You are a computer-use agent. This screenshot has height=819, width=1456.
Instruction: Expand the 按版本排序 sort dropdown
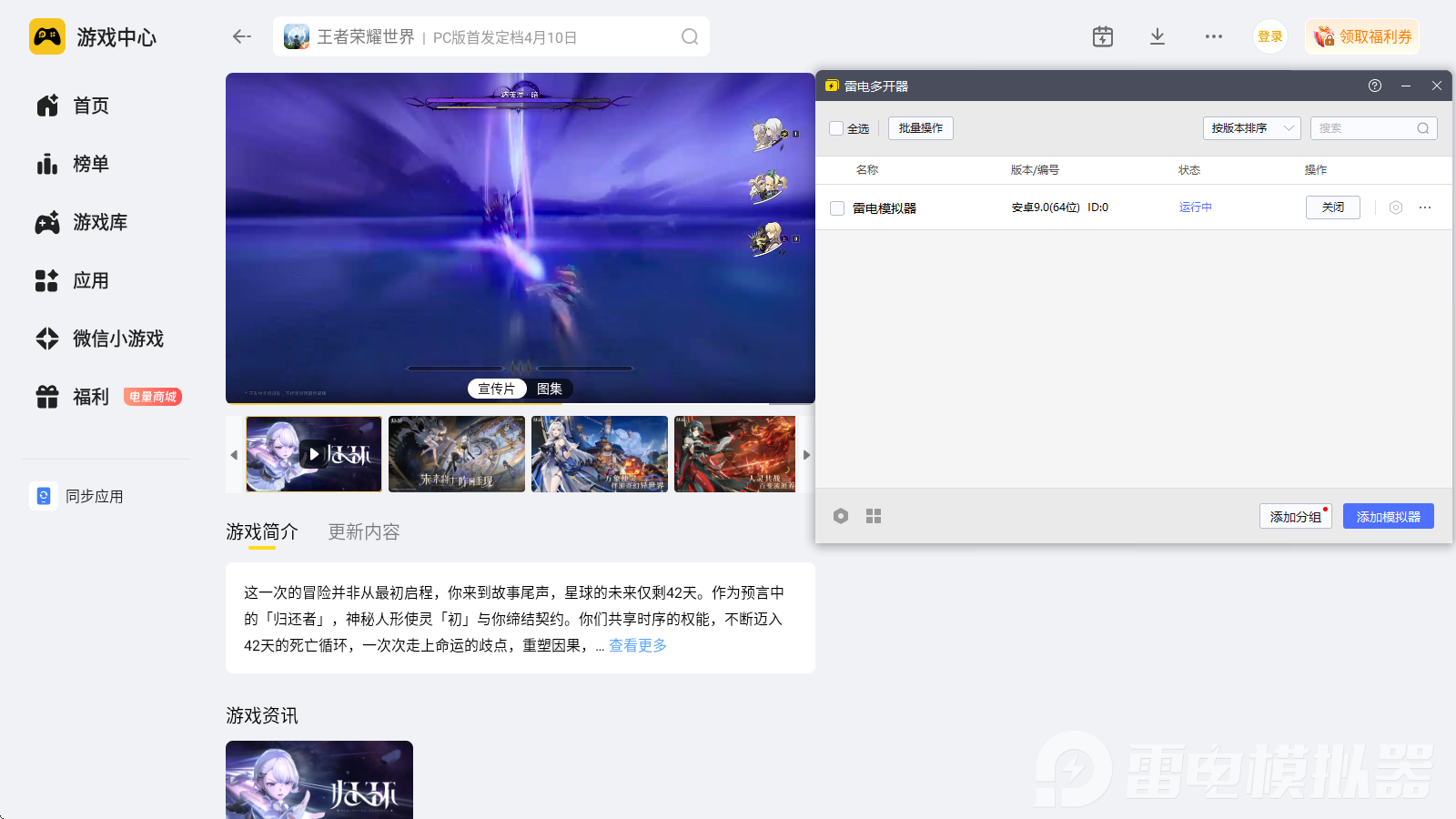[x=1252, y=128]
